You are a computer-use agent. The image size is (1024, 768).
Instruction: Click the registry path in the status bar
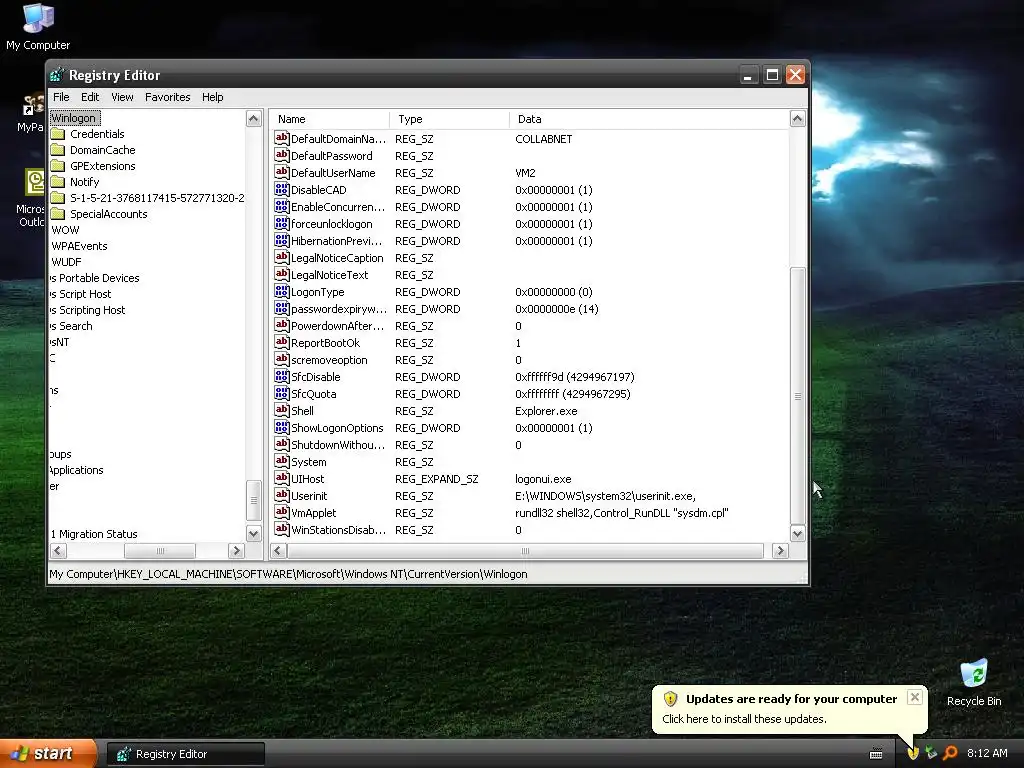tap(288, 574)
